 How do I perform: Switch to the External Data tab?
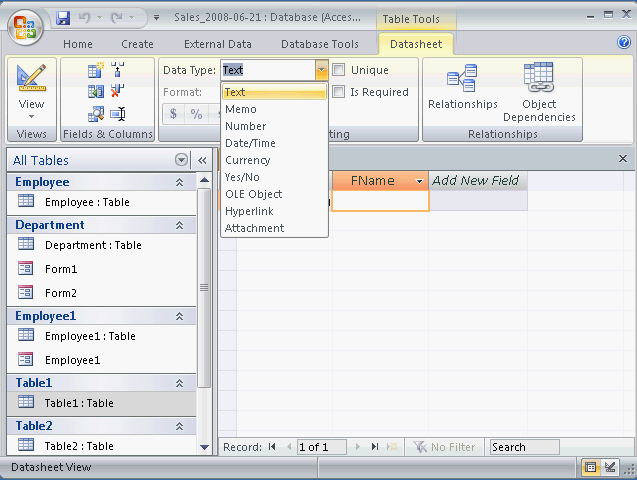coord(217,44)
